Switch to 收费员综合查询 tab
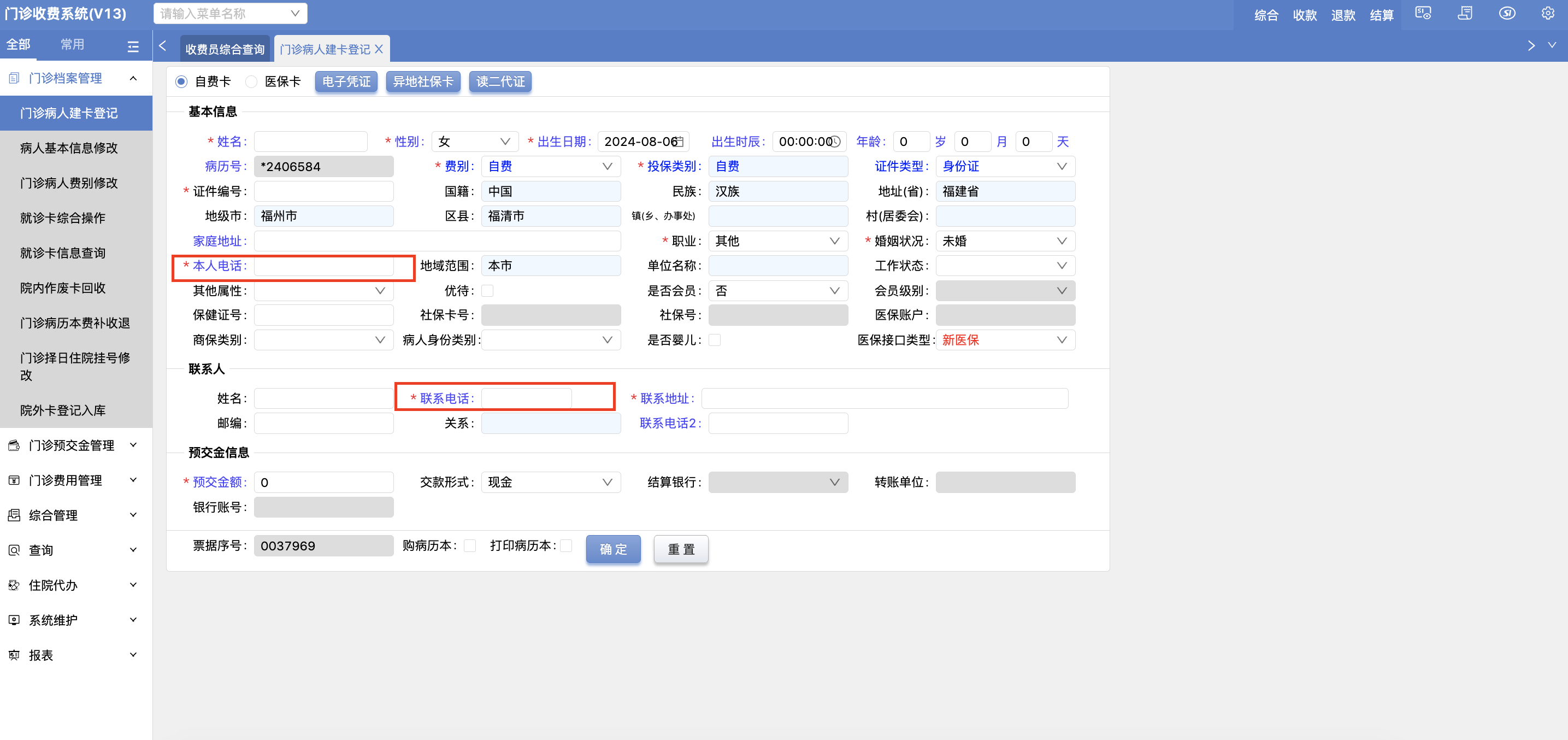This screenshot has width=1568, height=740. coord(225,49)
